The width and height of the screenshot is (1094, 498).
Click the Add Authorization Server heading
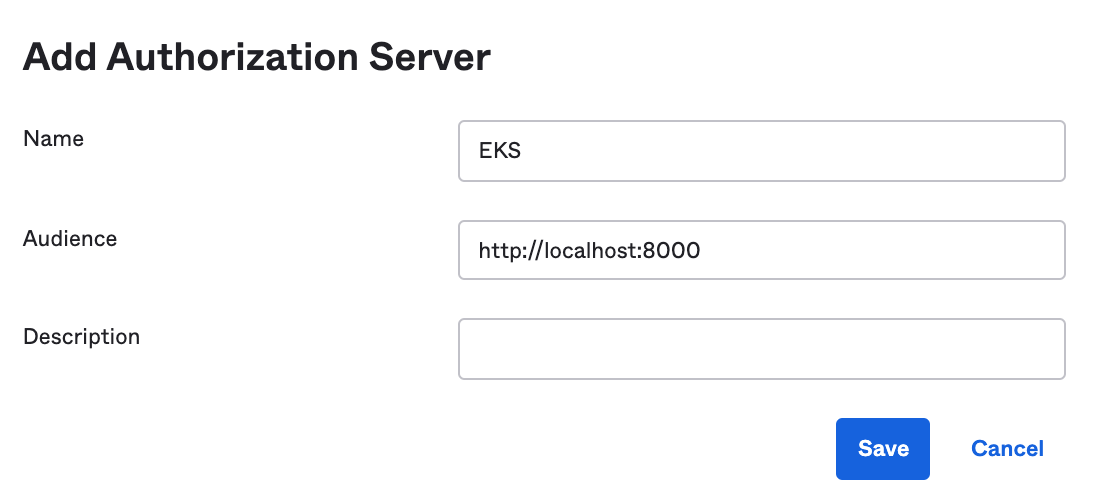pyautogui.click(x=257, y=57)
